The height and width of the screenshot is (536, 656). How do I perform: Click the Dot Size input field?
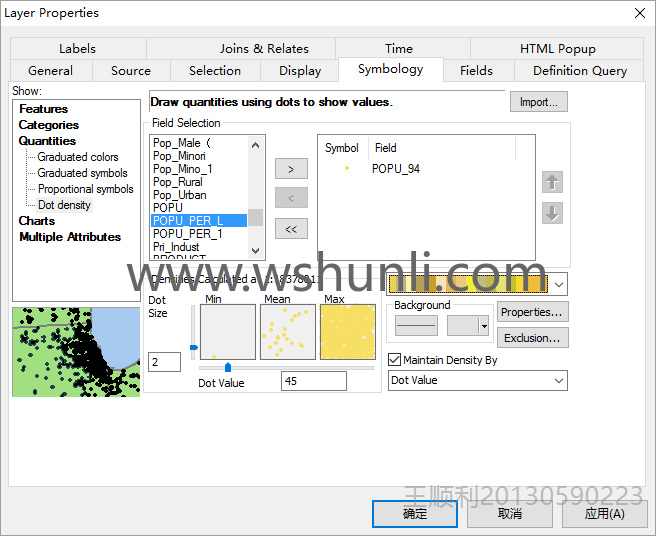pos(164,362)
